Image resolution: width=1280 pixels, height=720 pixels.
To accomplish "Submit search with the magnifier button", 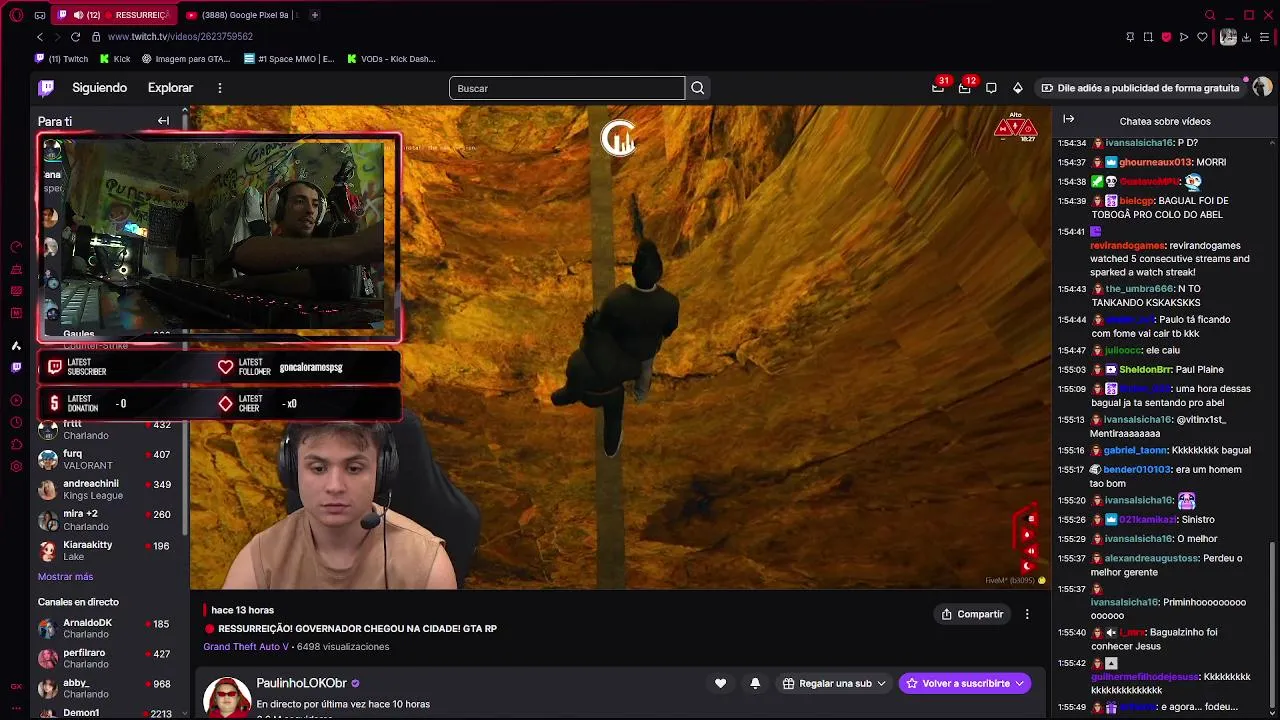I will coord(698,88).
